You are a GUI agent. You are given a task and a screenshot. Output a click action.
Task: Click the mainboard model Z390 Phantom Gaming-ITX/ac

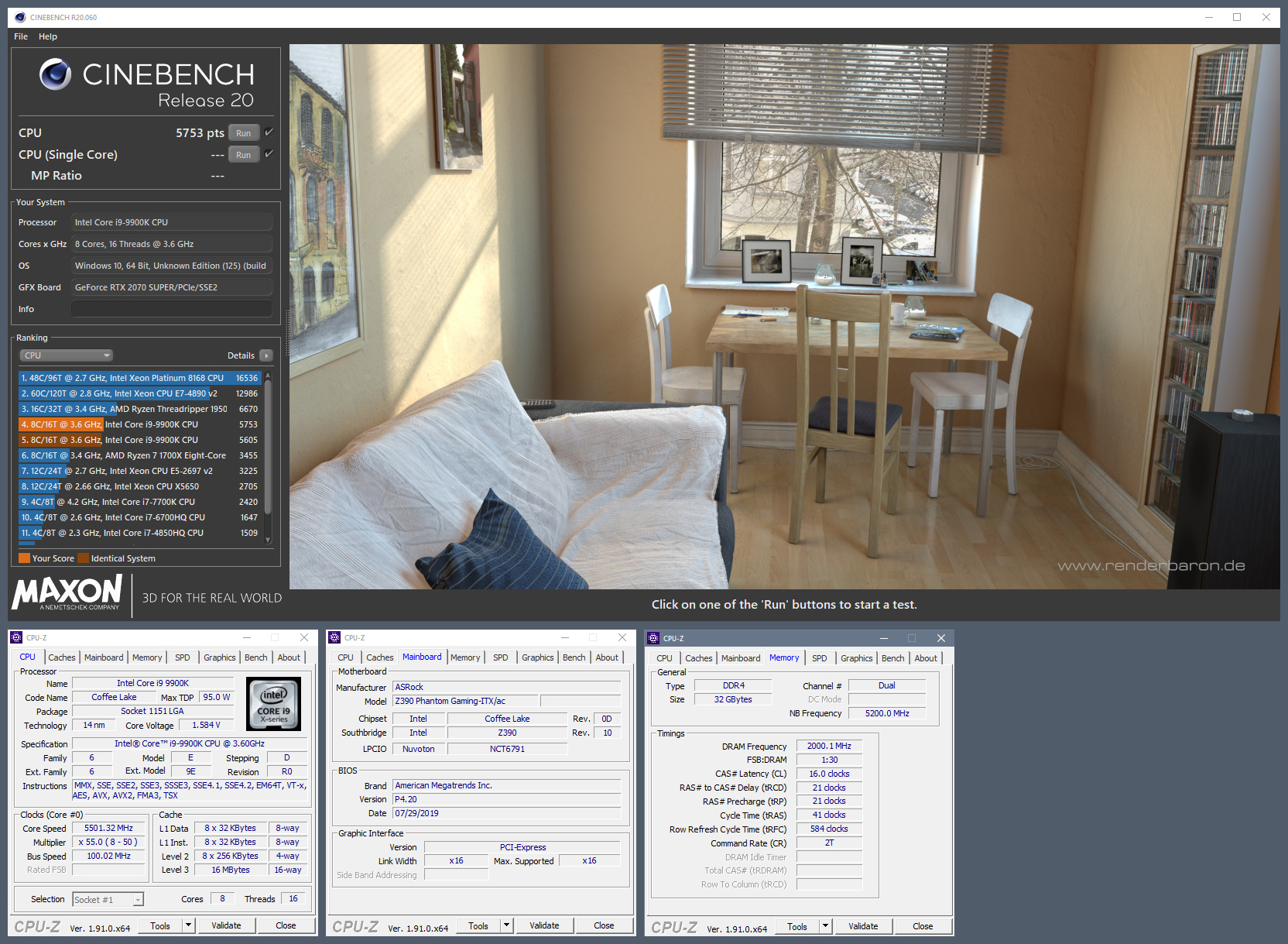[465, 701]
